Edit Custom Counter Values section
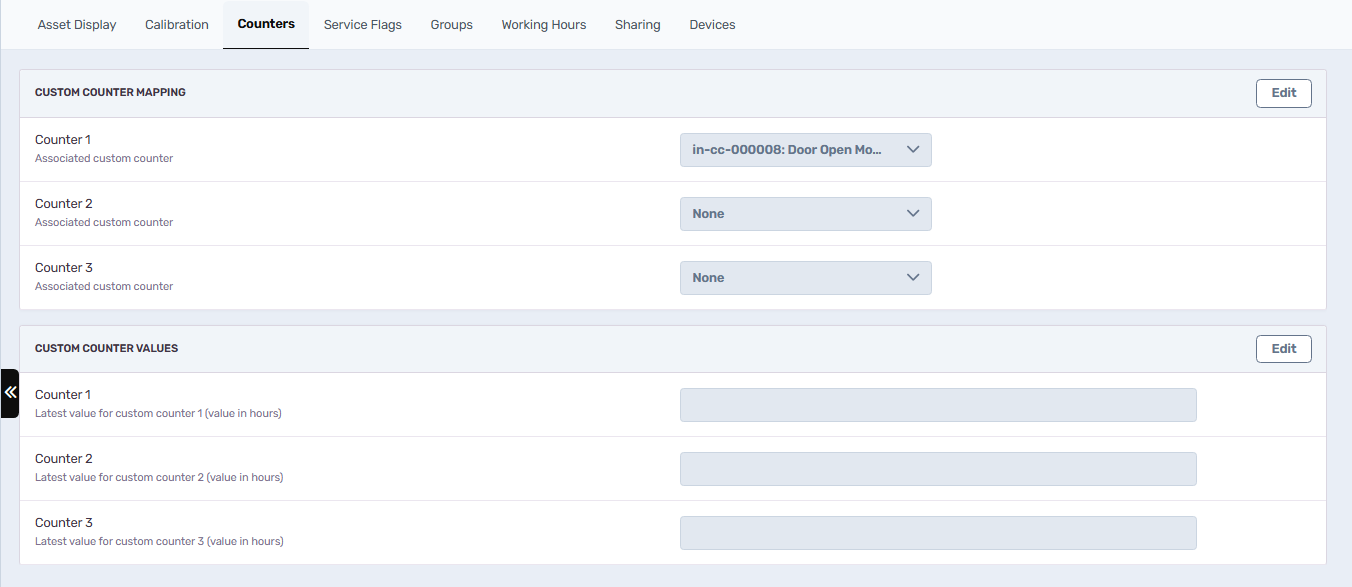The image size is (1352, 587). [1284, 349]
